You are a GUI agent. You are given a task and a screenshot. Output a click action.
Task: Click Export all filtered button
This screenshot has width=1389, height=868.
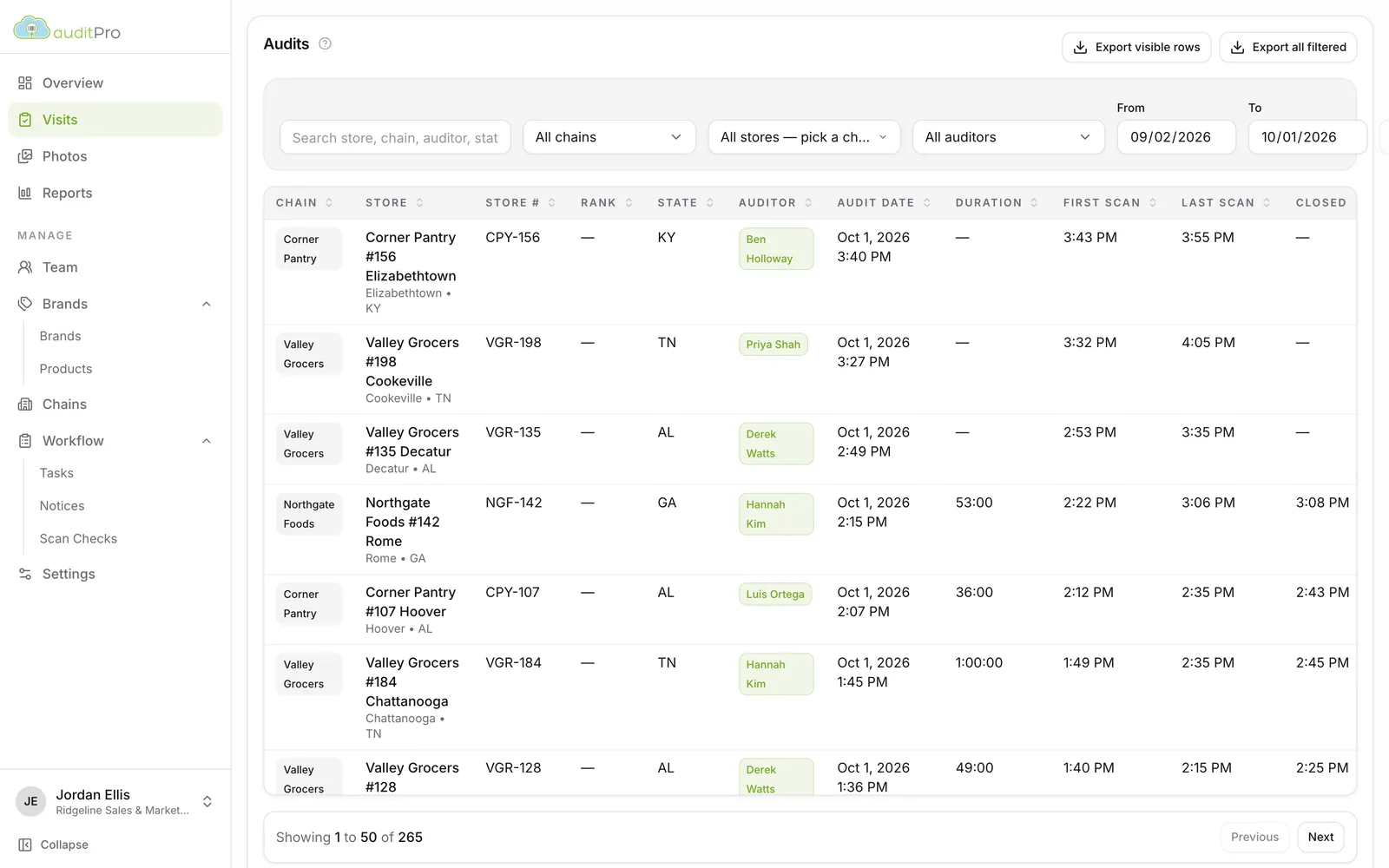1287,47
